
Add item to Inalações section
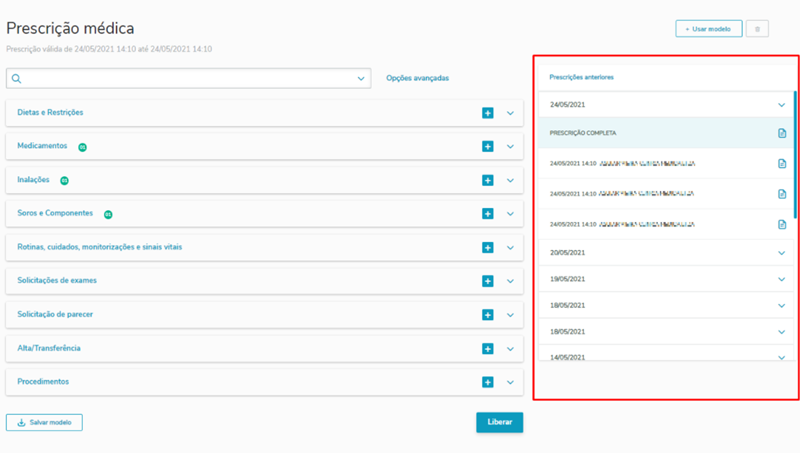[488, 180]
